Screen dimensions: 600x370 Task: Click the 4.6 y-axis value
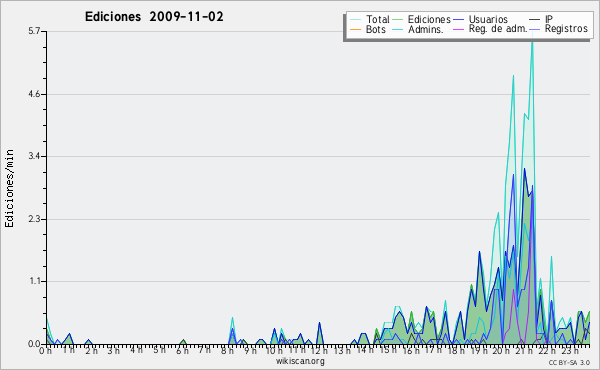coord(34,94)
